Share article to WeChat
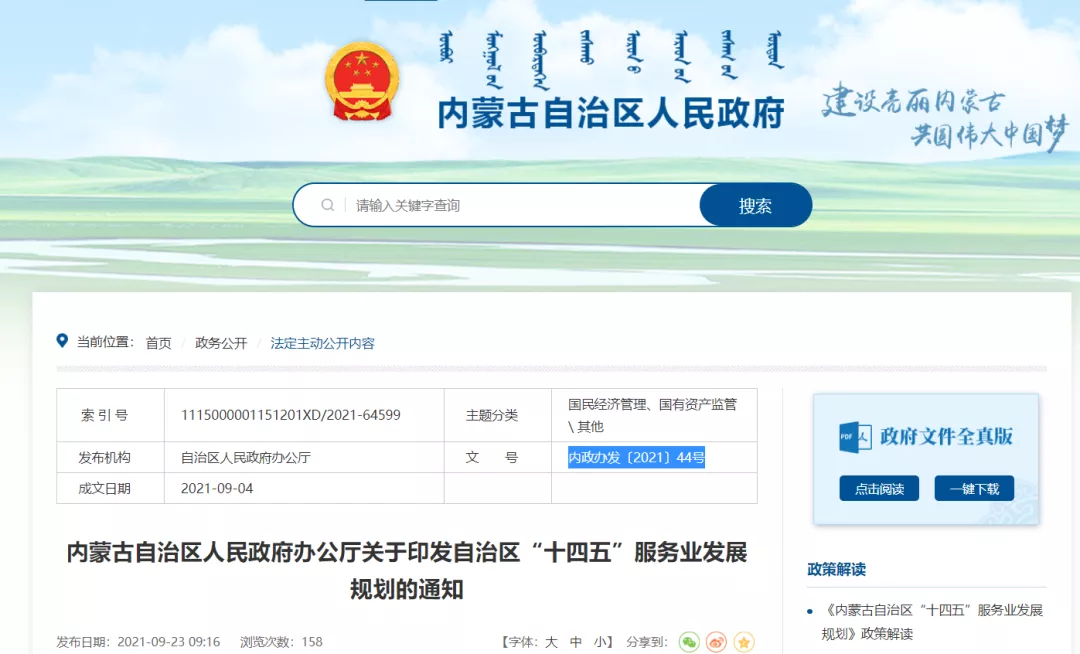 point(689,642)
